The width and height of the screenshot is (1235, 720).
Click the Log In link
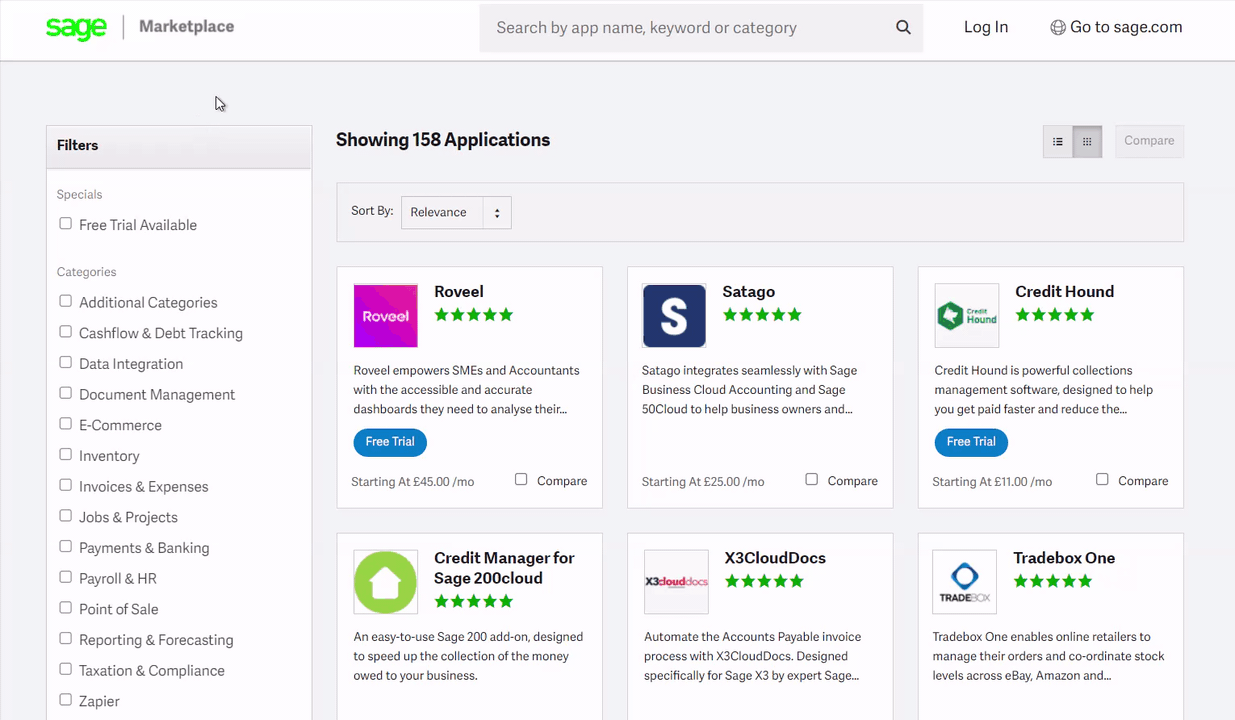pyautogui.click(x=986, y=28)
